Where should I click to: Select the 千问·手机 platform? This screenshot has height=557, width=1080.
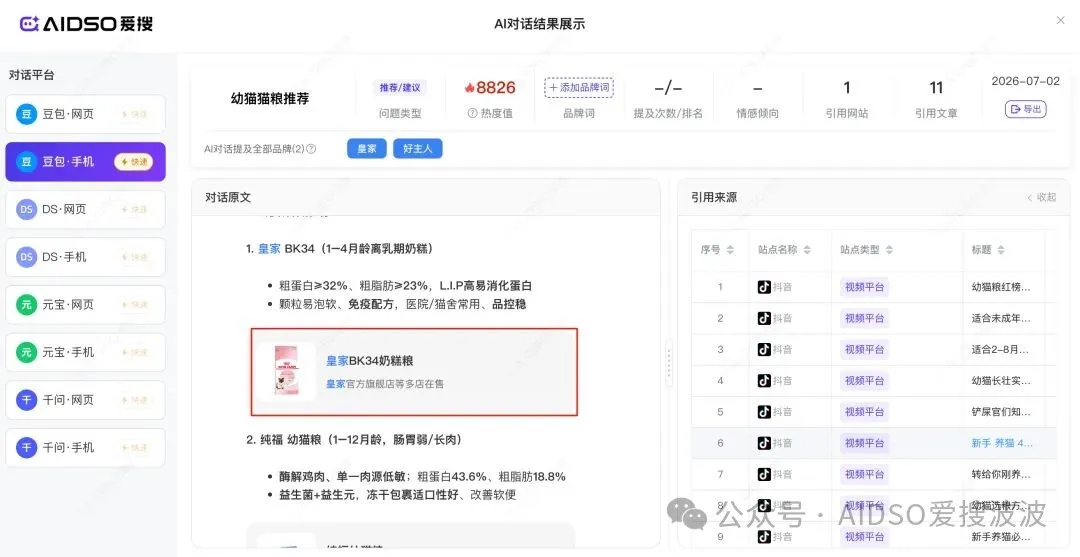click(x=85, y=447)
